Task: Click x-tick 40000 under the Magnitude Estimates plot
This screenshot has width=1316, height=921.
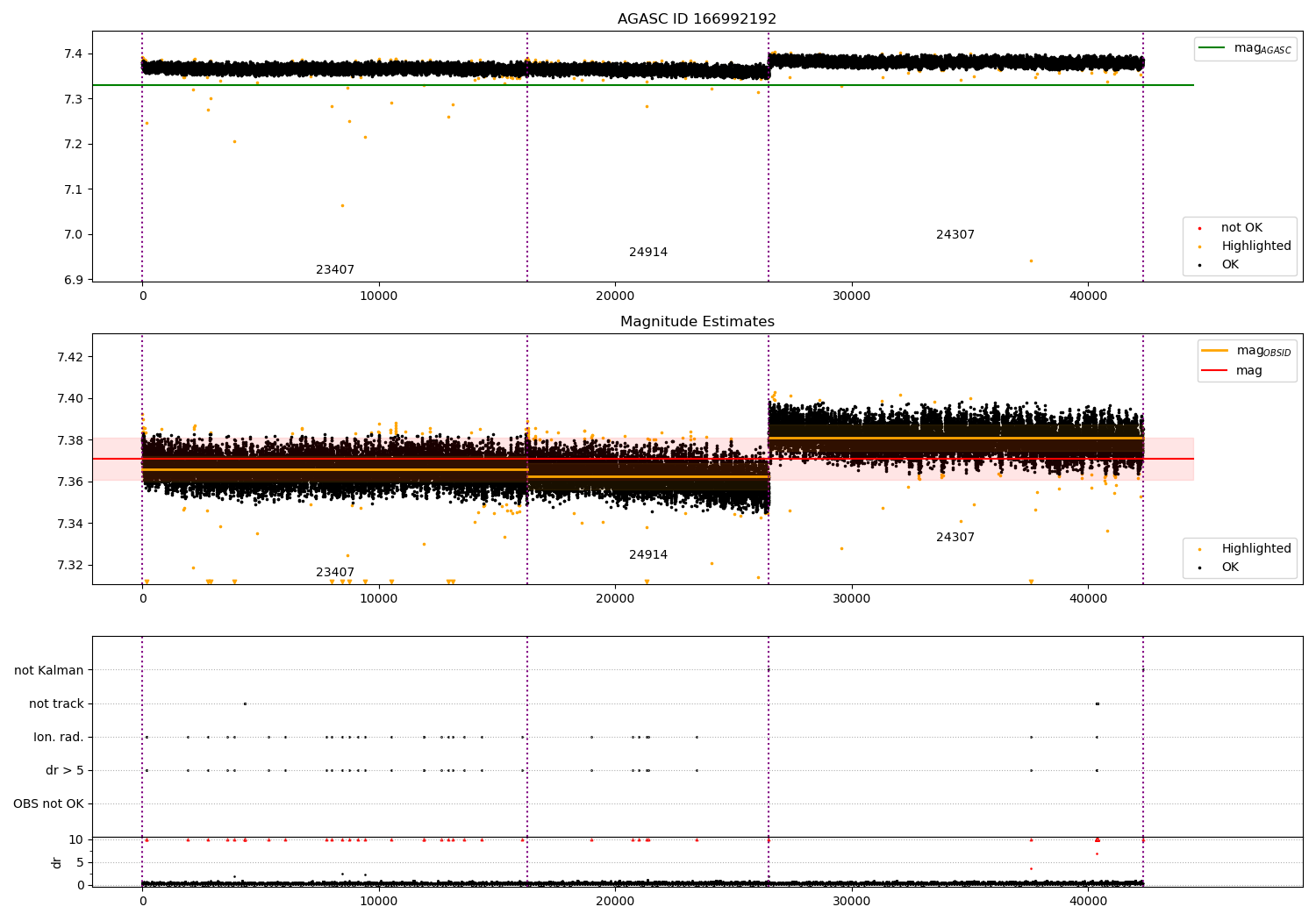Action: (x=1089, y=599)
